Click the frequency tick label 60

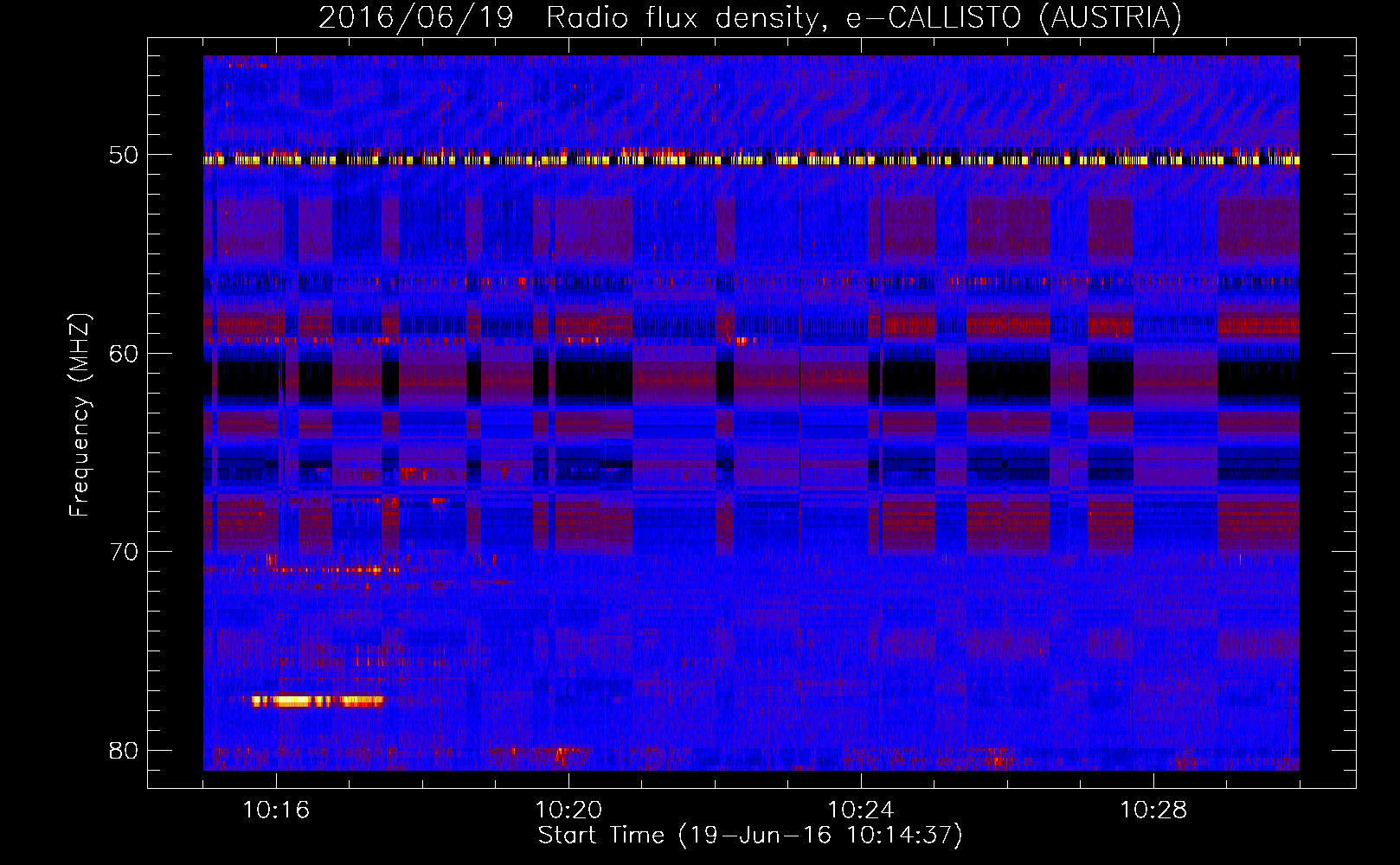point(124,353)
